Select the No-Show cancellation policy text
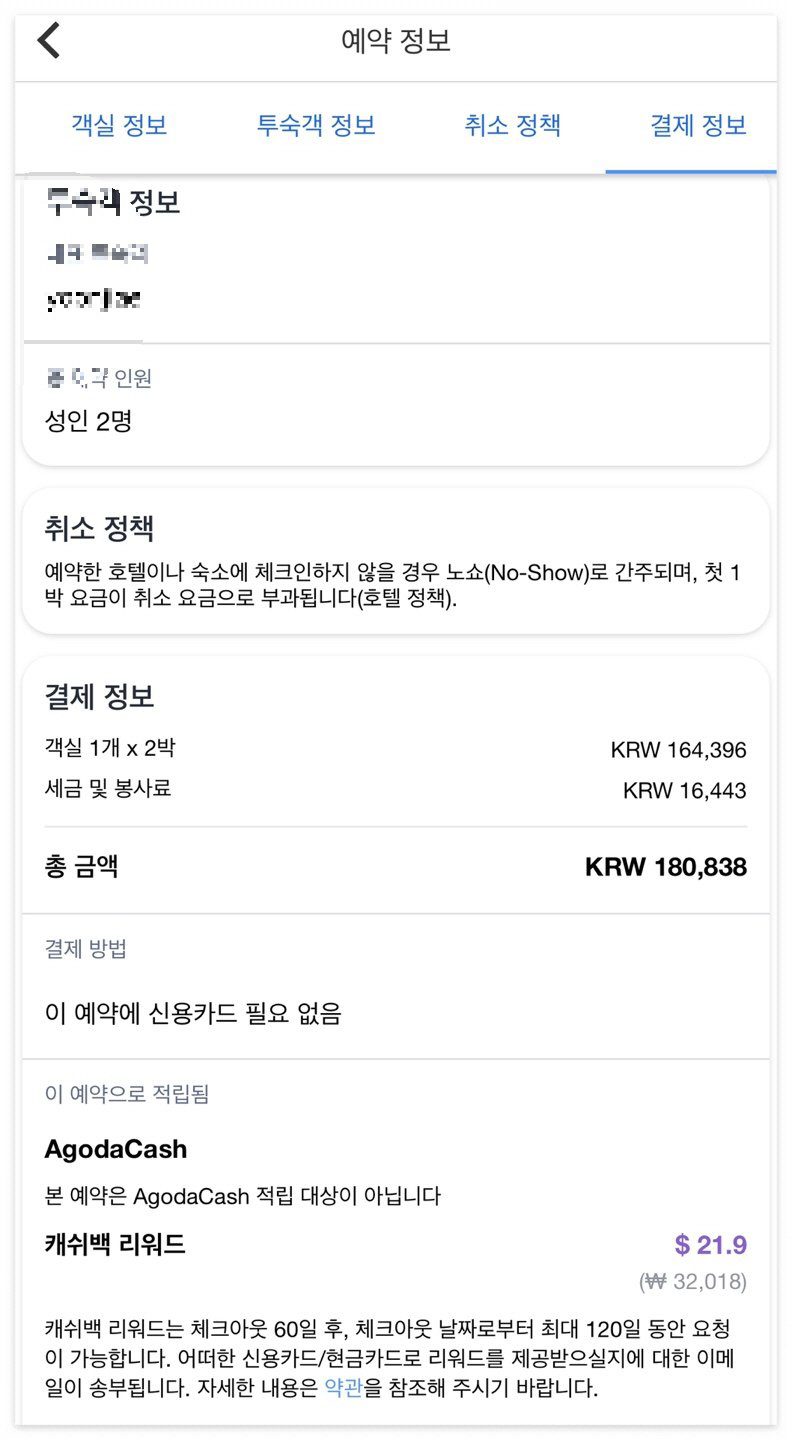 [x=395, y=588]
